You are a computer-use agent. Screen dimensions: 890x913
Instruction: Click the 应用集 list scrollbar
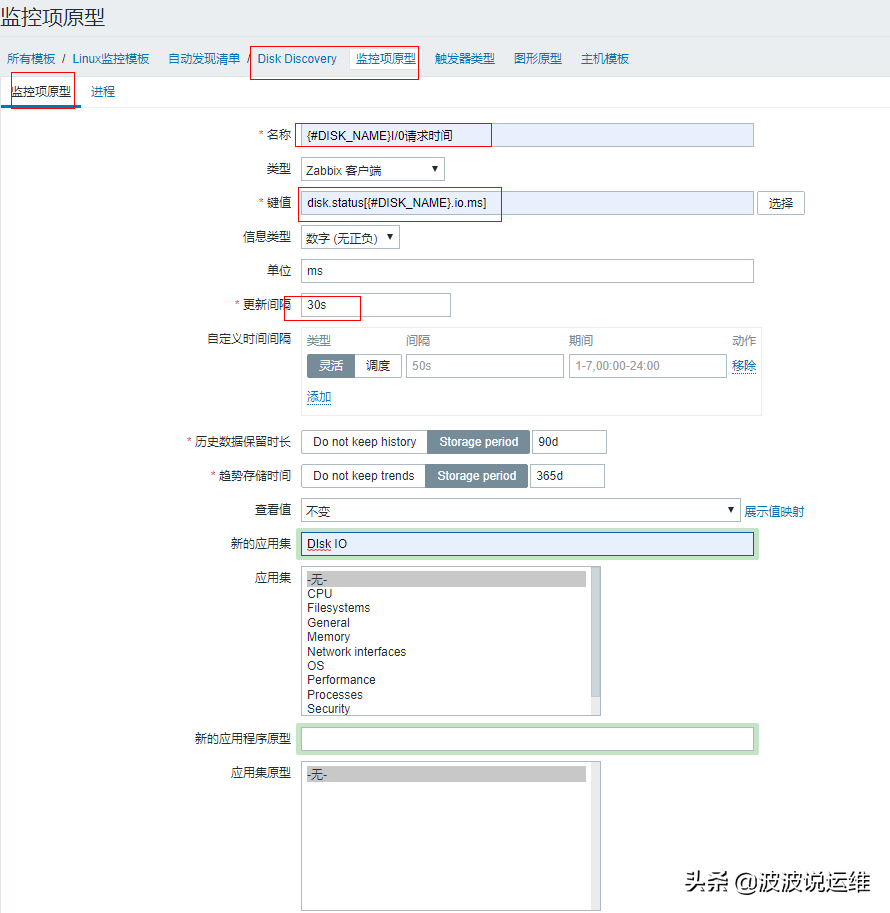[x=595, y=640]
